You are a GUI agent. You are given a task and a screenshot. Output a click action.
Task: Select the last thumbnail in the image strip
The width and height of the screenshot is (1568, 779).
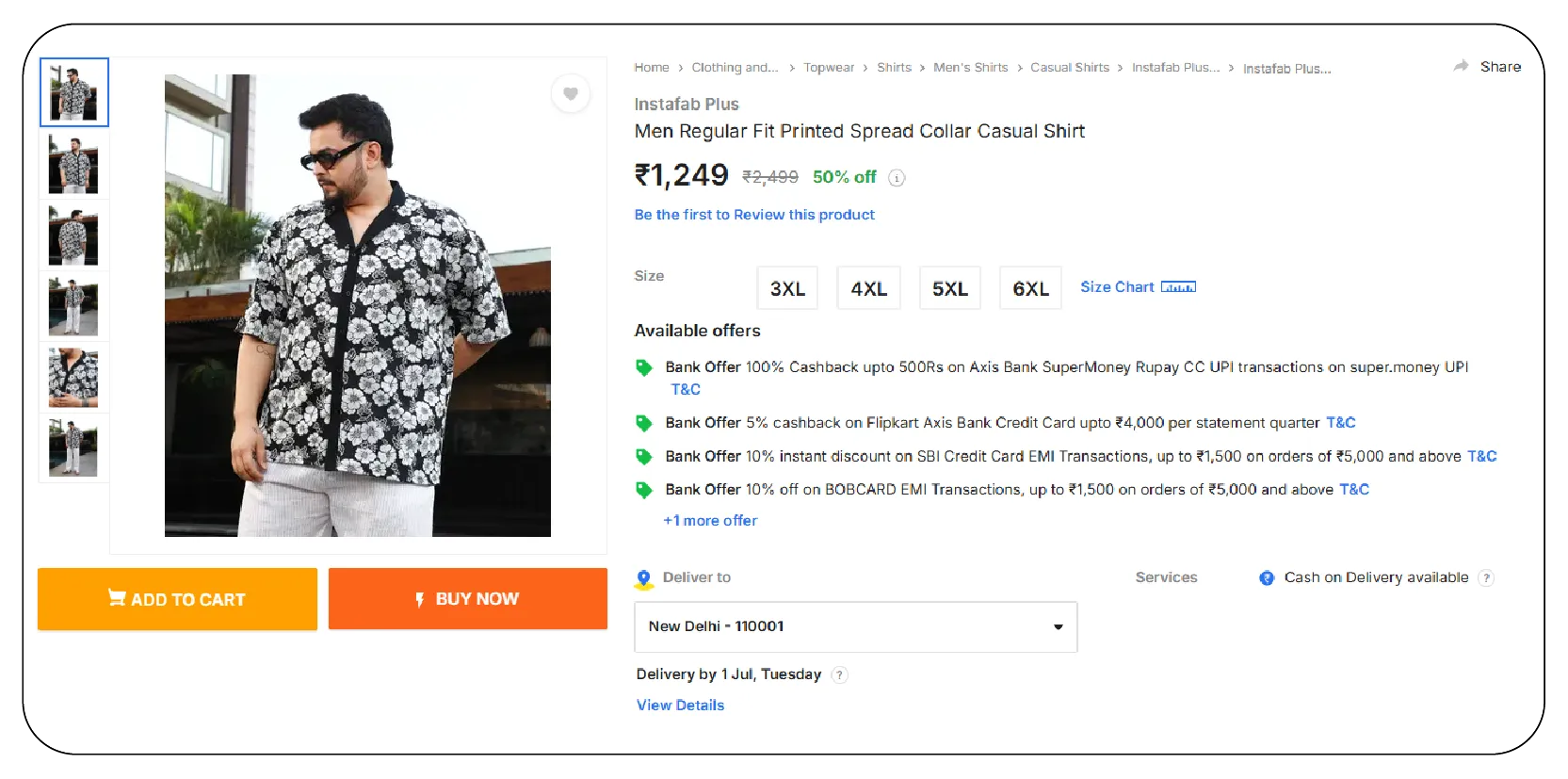(73, 448)
